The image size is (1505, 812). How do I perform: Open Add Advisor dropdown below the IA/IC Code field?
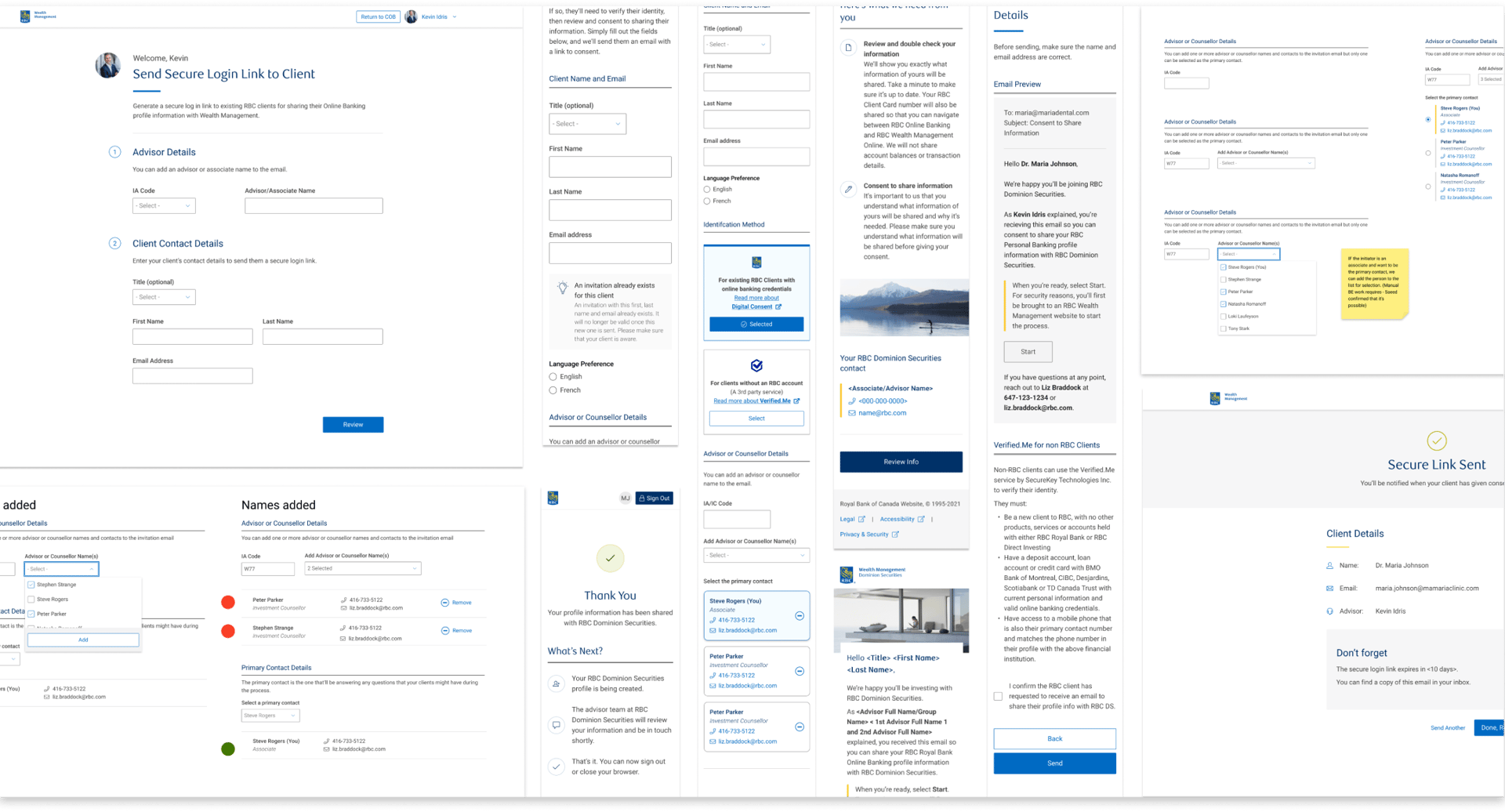(756, 556)
